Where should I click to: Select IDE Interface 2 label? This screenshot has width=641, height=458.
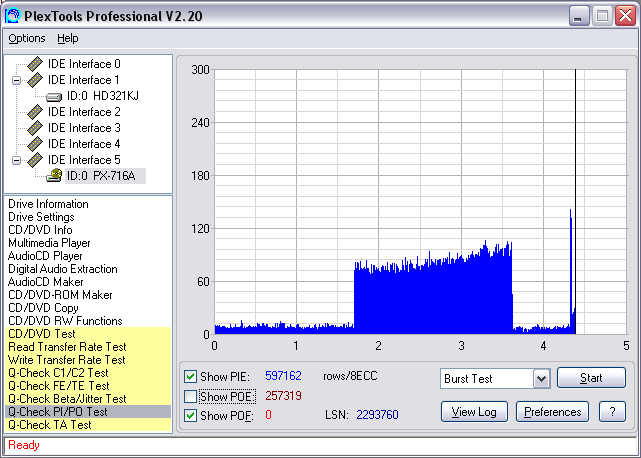click(x=84, y=112)
